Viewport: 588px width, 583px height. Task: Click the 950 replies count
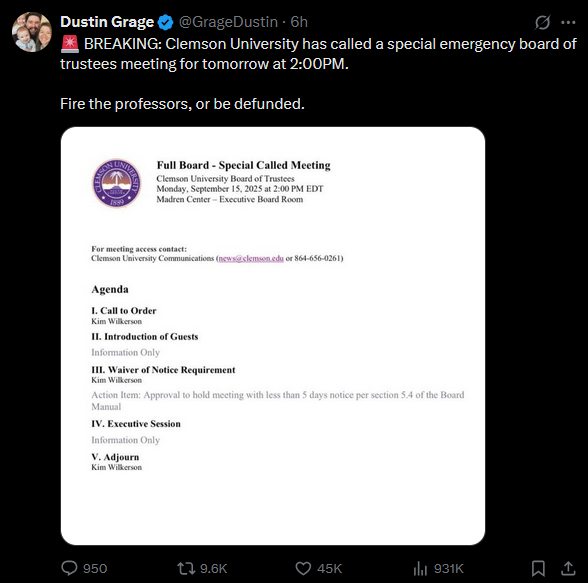pos(95,569)
